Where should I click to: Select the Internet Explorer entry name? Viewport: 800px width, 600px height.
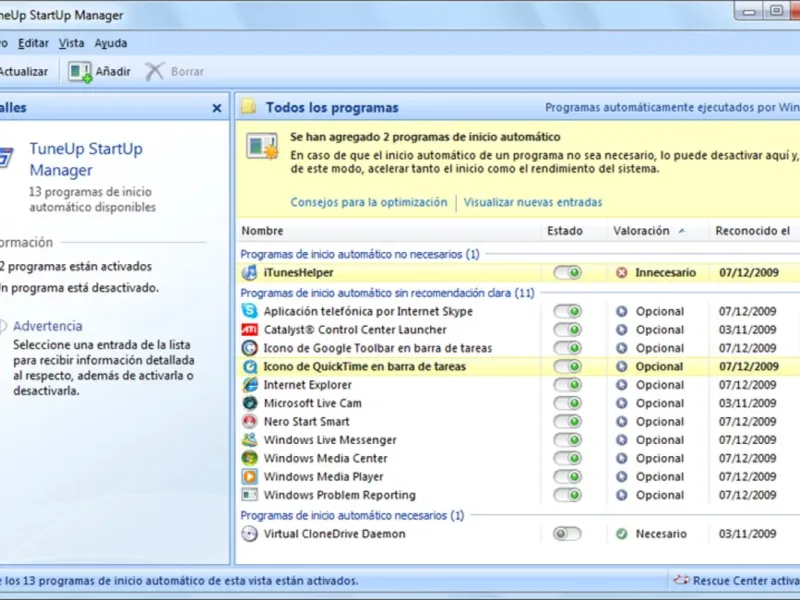[x=308, y=385]
